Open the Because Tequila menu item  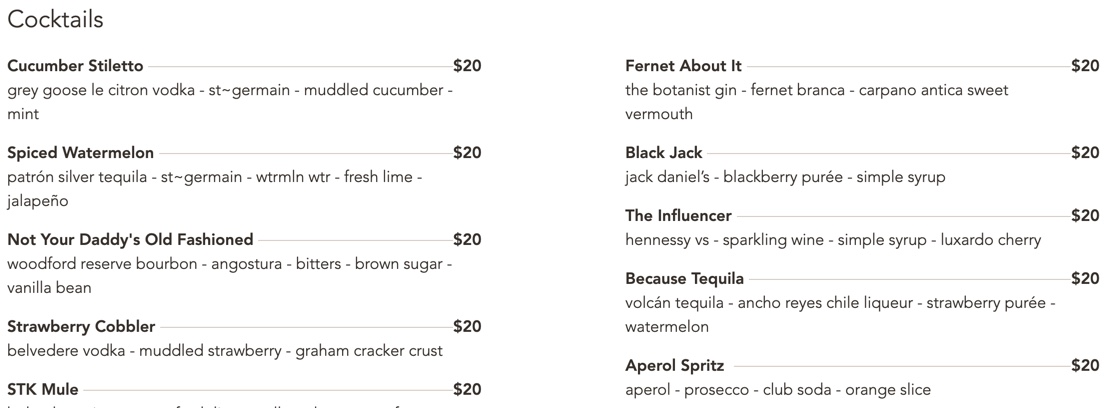(685, 277)
